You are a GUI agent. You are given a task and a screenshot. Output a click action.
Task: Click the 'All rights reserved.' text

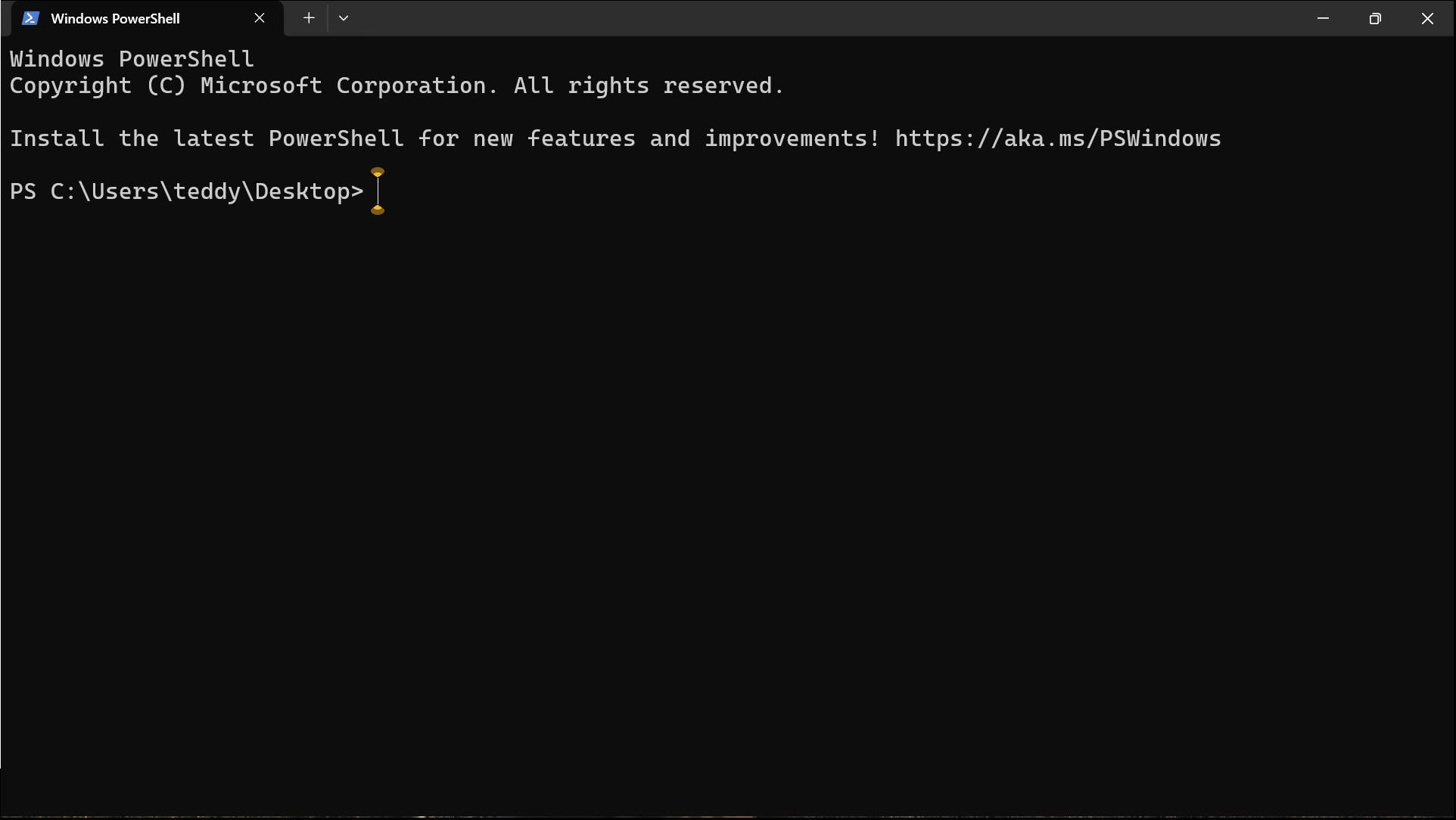point(649,86)
